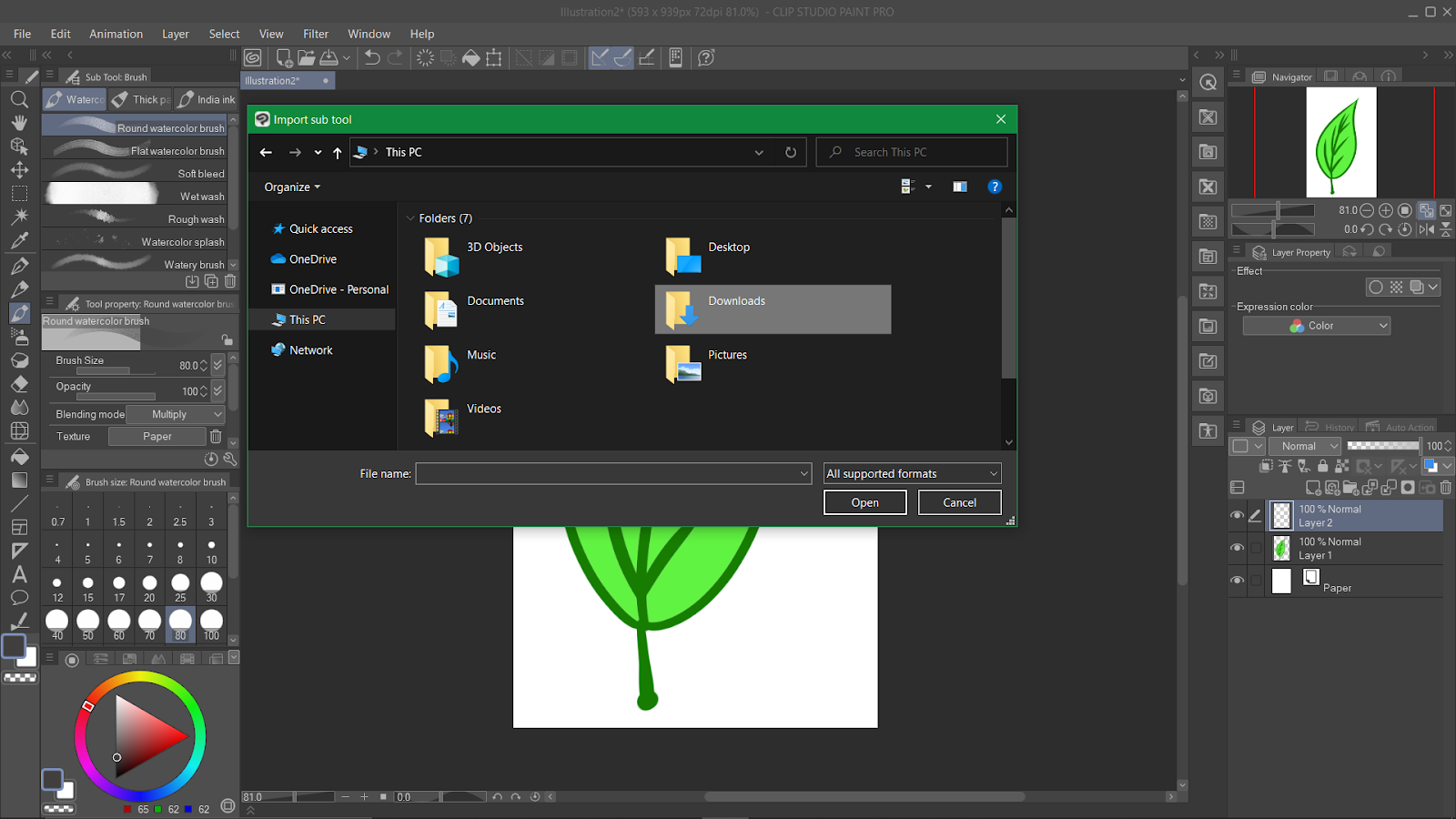
Task: Click the Undo icon in command bar
Action: click(372, 57)
